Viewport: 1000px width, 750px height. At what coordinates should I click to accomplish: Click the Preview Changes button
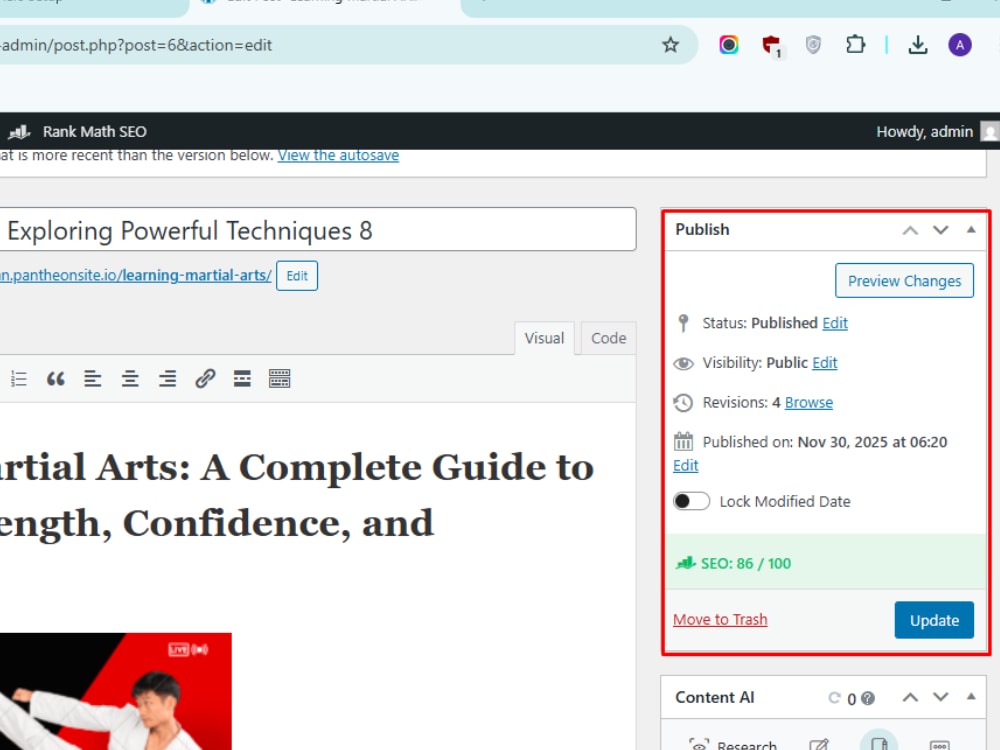point(904,281)
